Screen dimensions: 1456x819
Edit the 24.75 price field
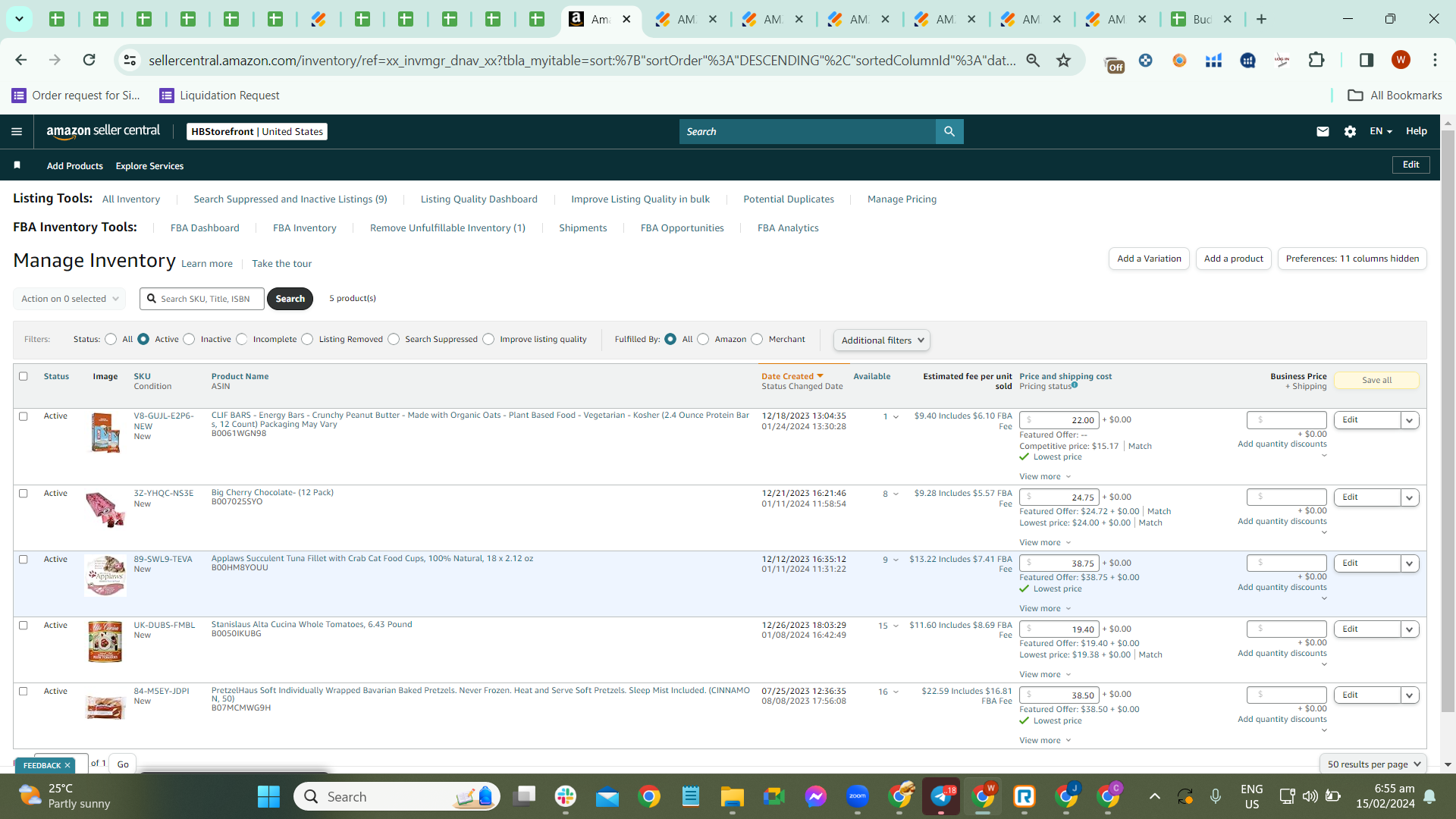coord(1059,497)
